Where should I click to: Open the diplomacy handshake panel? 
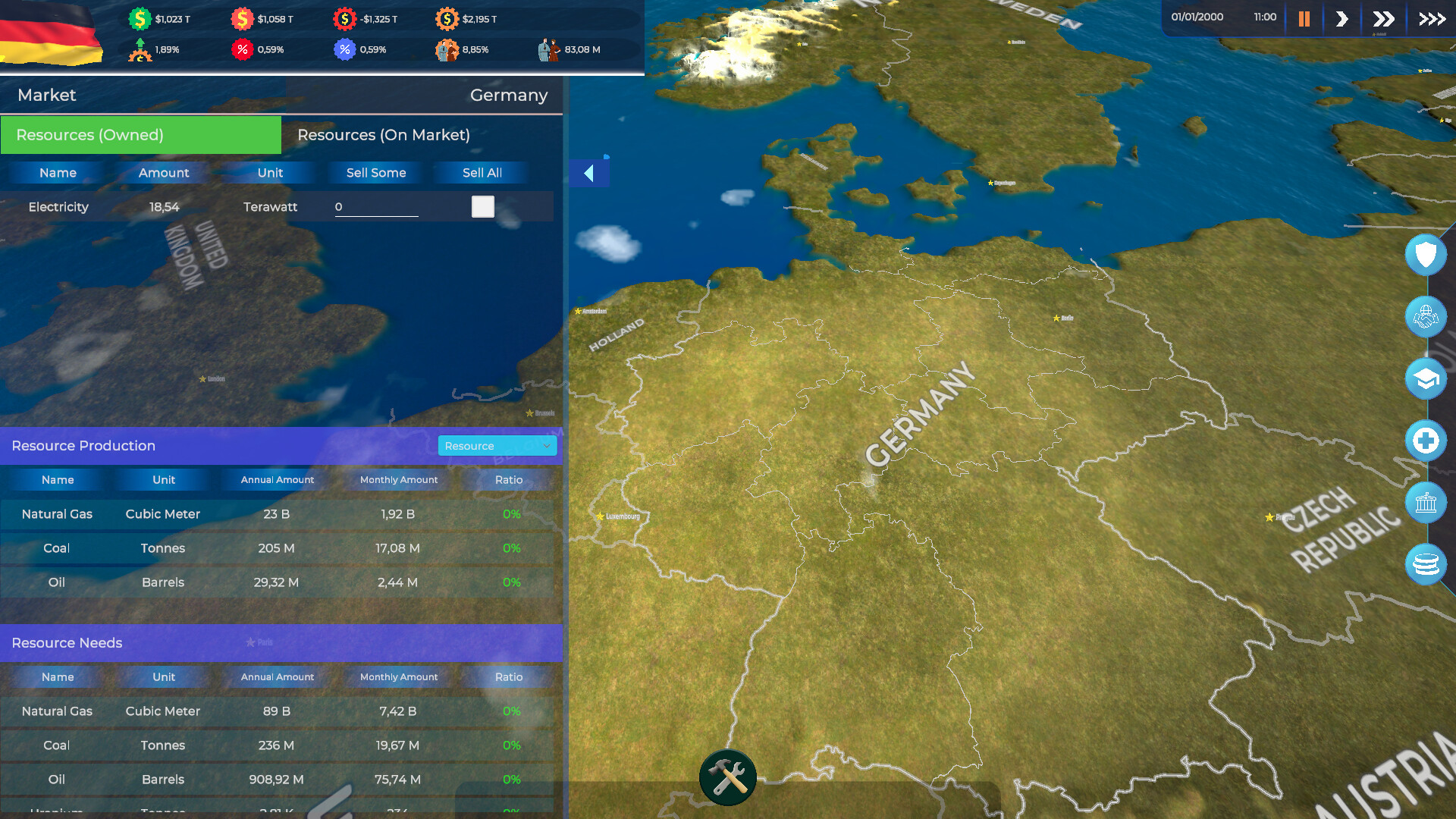[1426, 317]
